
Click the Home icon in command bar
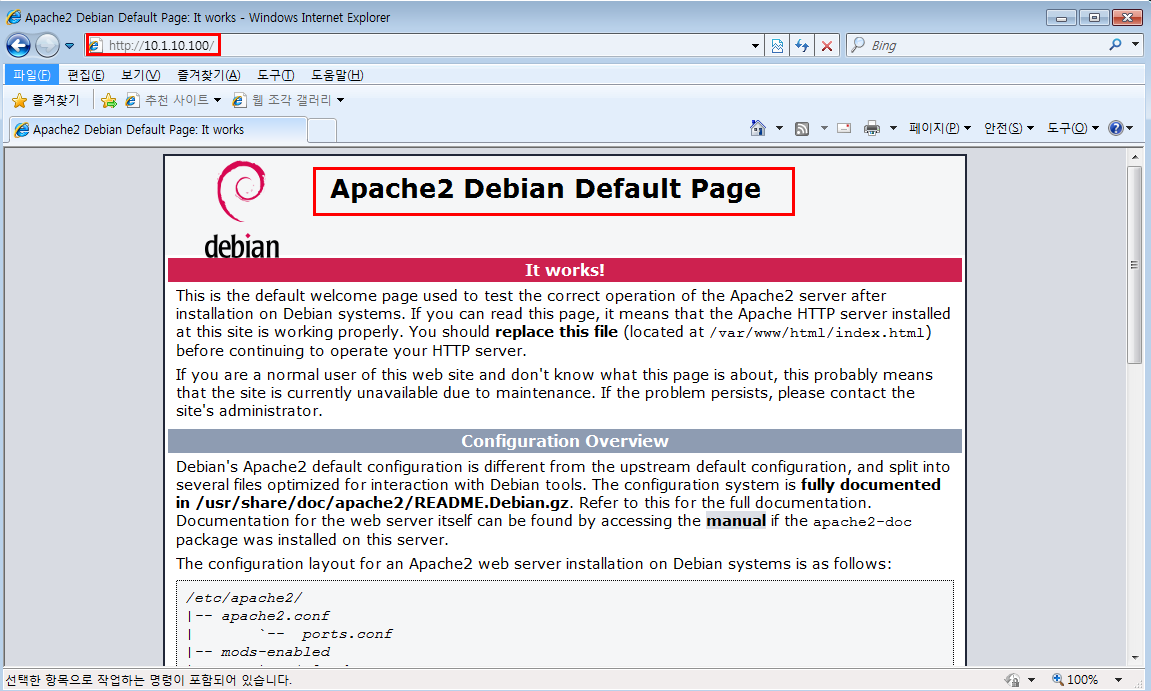[758, 128]
